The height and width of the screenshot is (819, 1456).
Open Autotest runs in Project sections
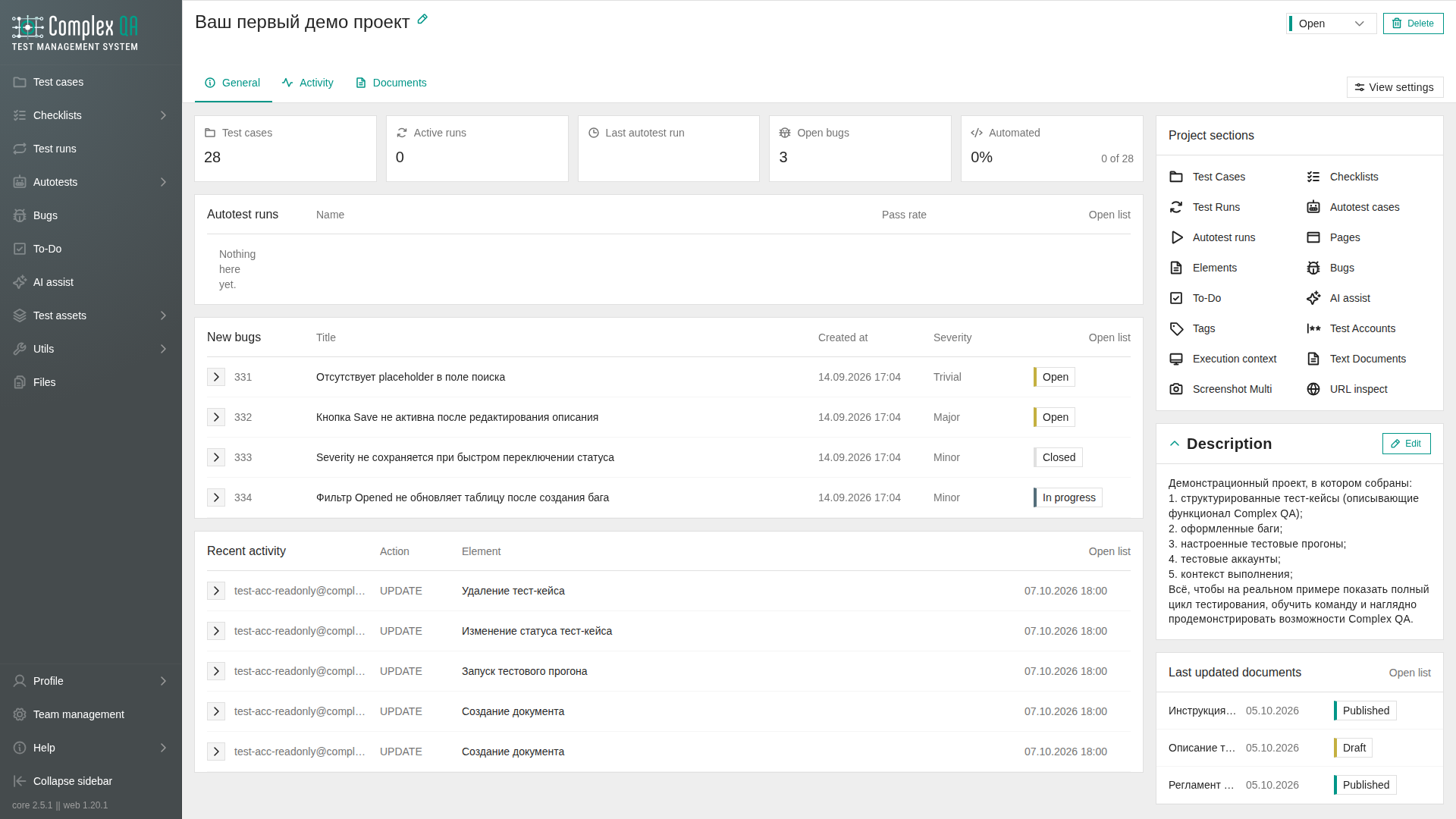tap(1213, 237)
